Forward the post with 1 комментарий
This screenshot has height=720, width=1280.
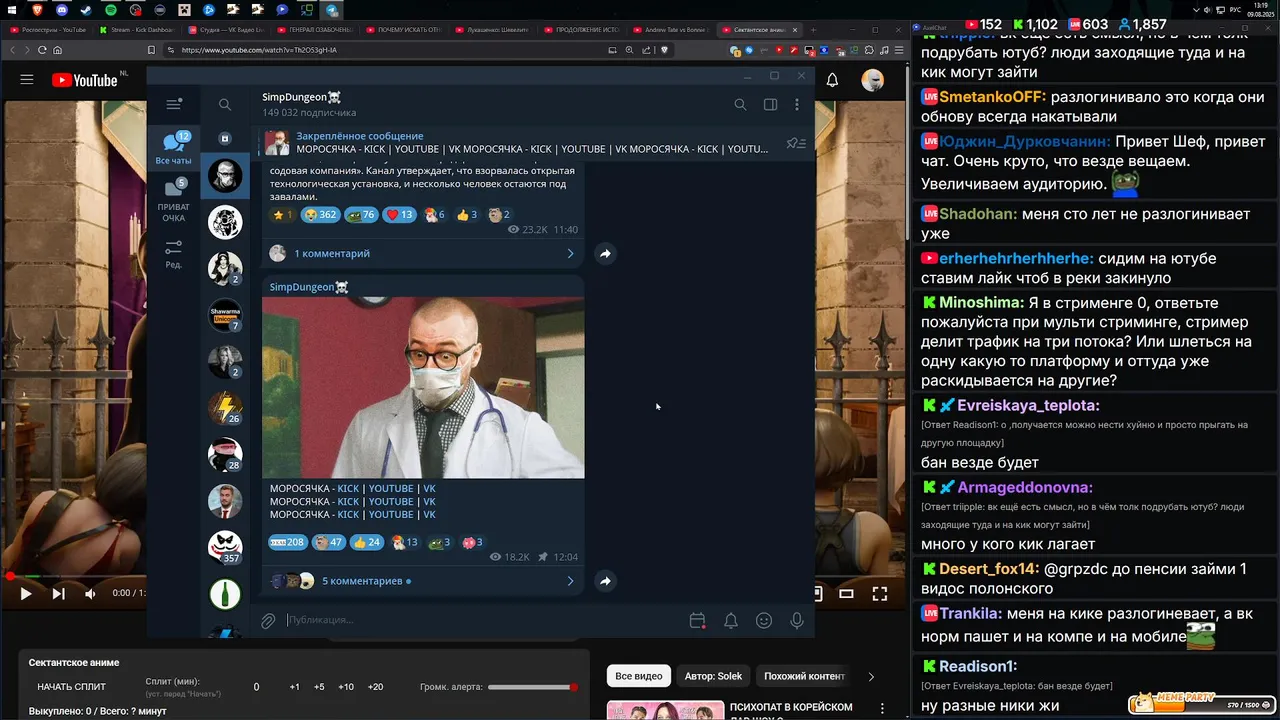[x=605, y=254]
